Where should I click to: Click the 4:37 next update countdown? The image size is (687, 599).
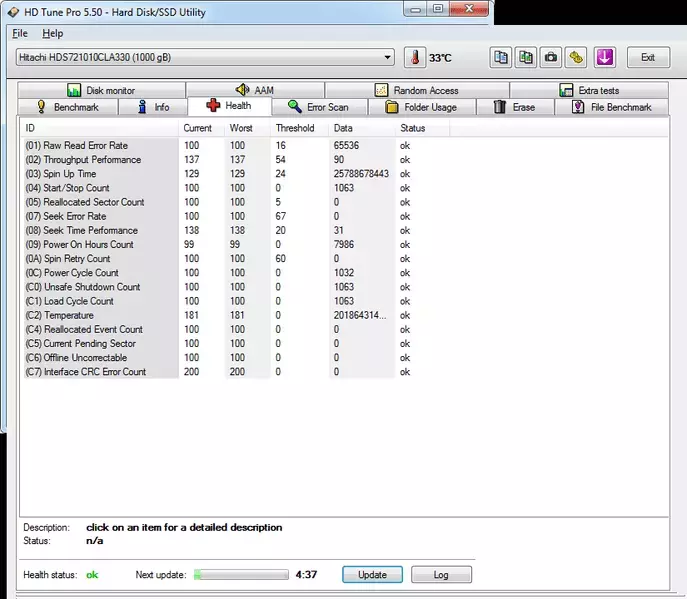[306, 574]
